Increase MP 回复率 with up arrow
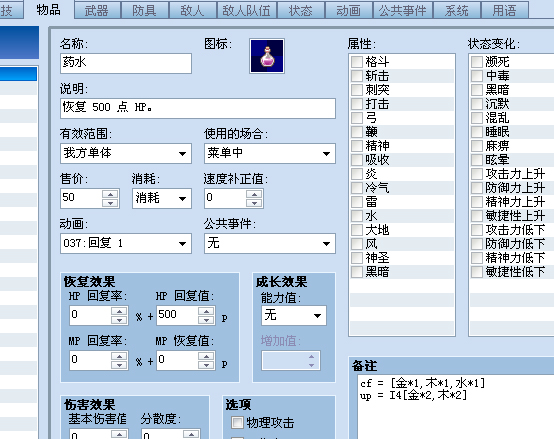Viewport: 554px width, 439px height. point(119,356)
